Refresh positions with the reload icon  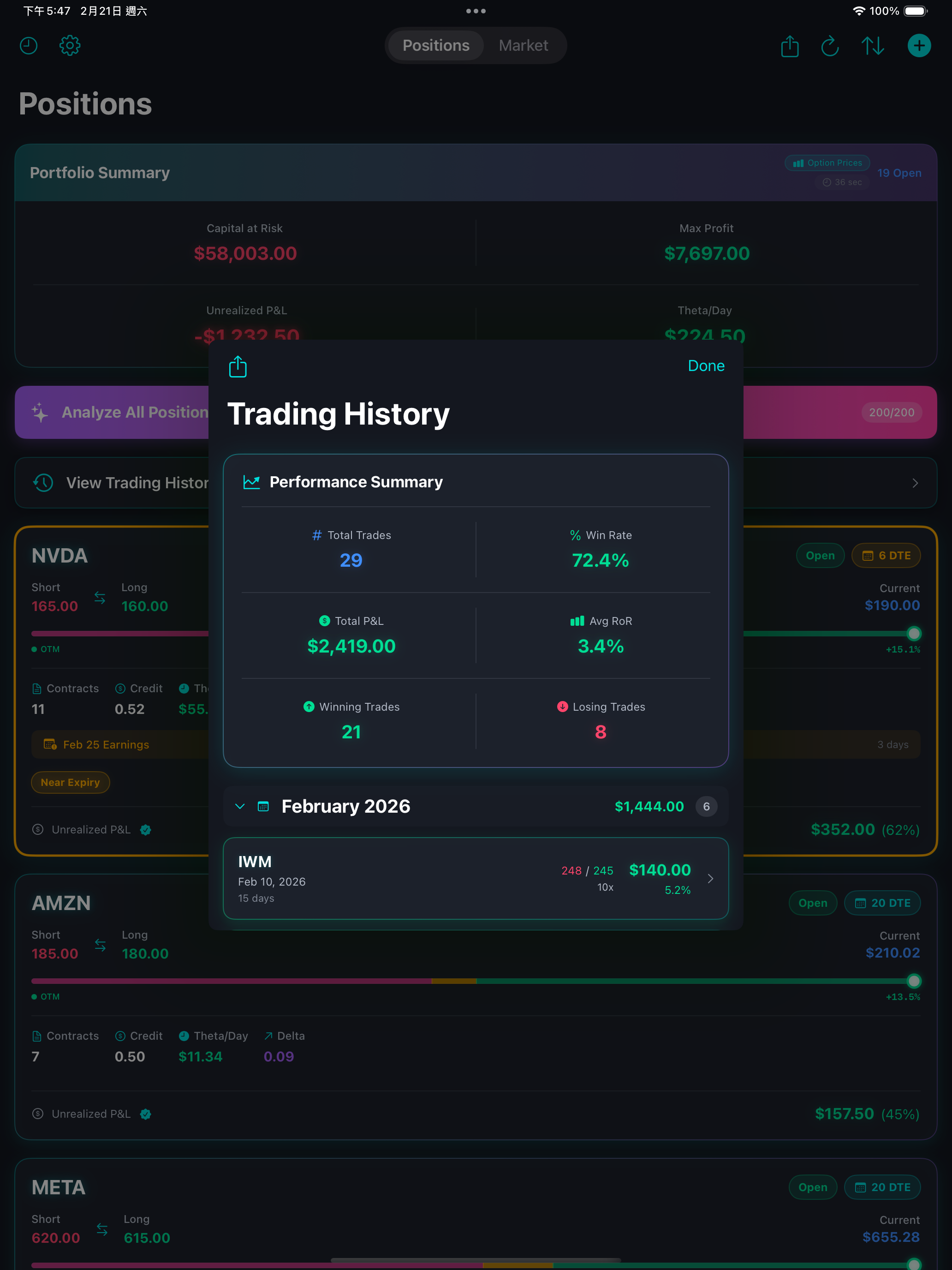click(830, 46)
